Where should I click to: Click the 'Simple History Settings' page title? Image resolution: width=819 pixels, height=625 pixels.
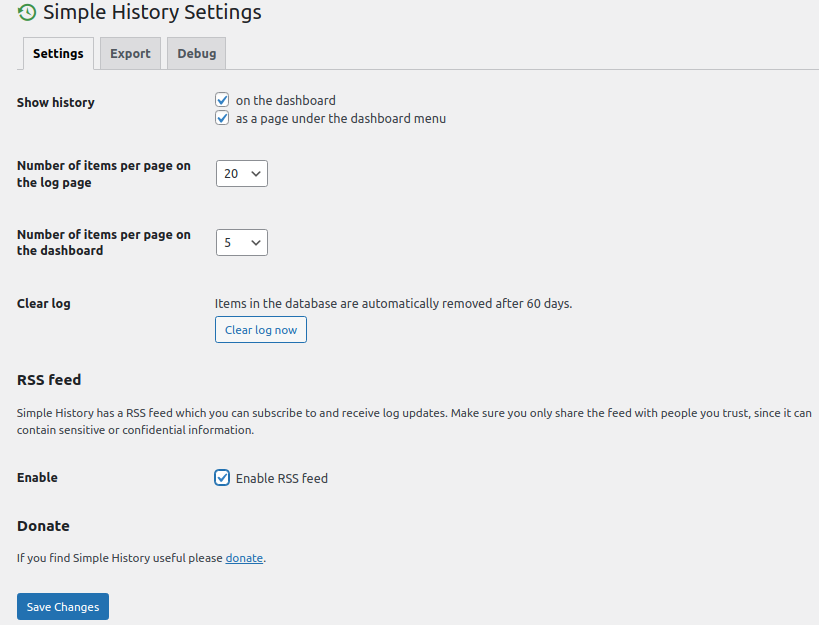152,12
